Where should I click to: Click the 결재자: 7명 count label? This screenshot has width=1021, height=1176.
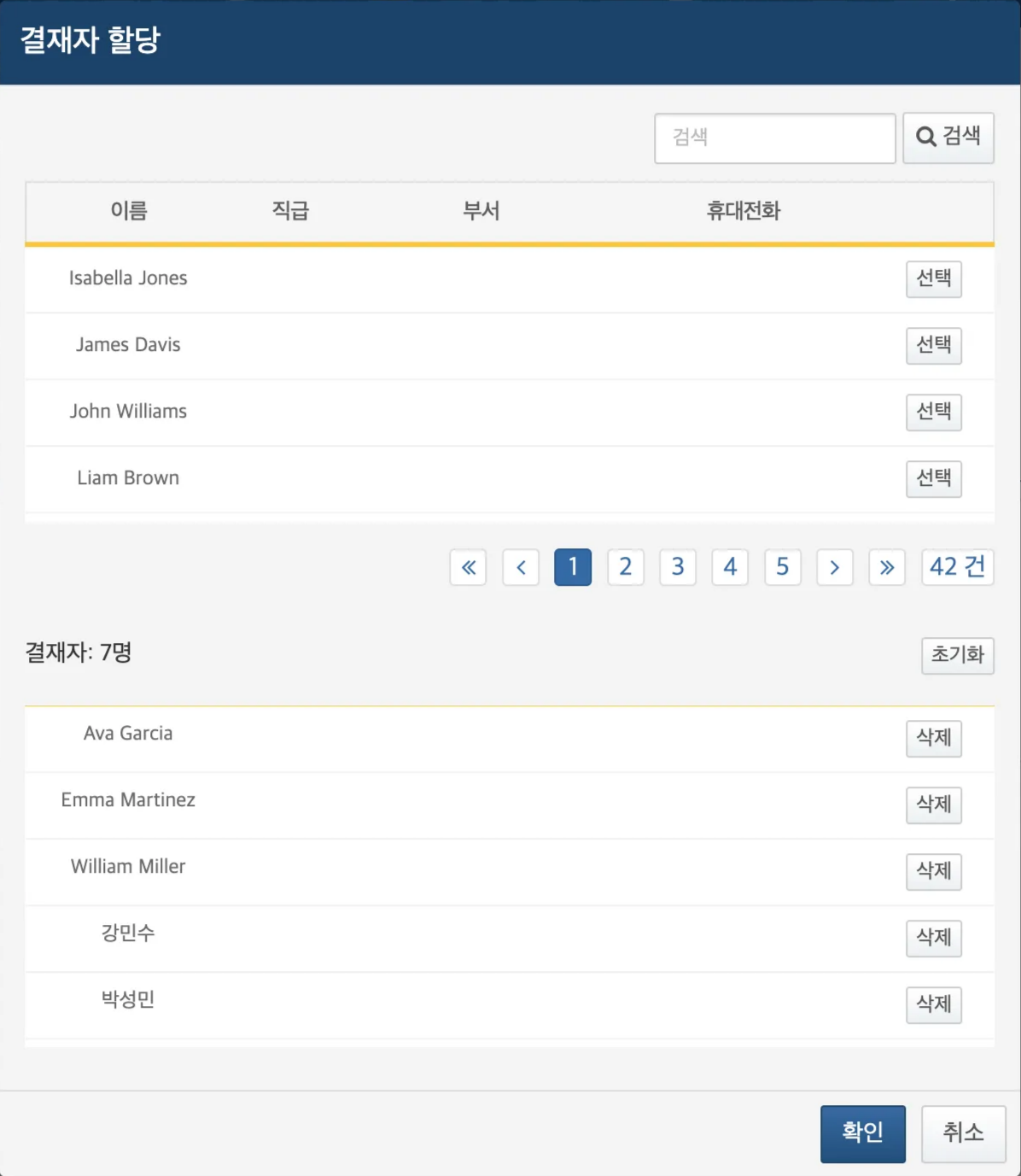click(79, 653)
